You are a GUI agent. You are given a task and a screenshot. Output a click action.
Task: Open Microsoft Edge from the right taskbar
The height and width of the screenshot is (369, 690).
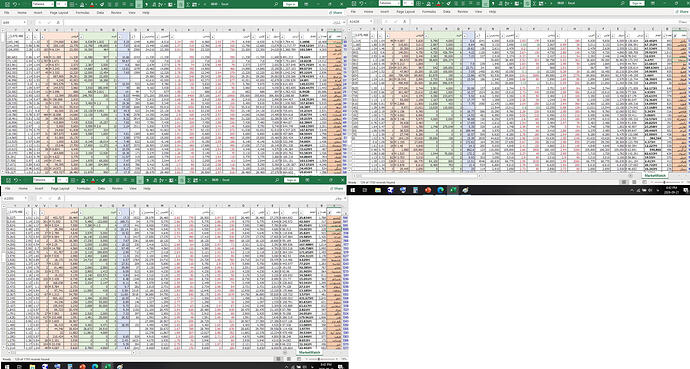(x=440, y=190)
